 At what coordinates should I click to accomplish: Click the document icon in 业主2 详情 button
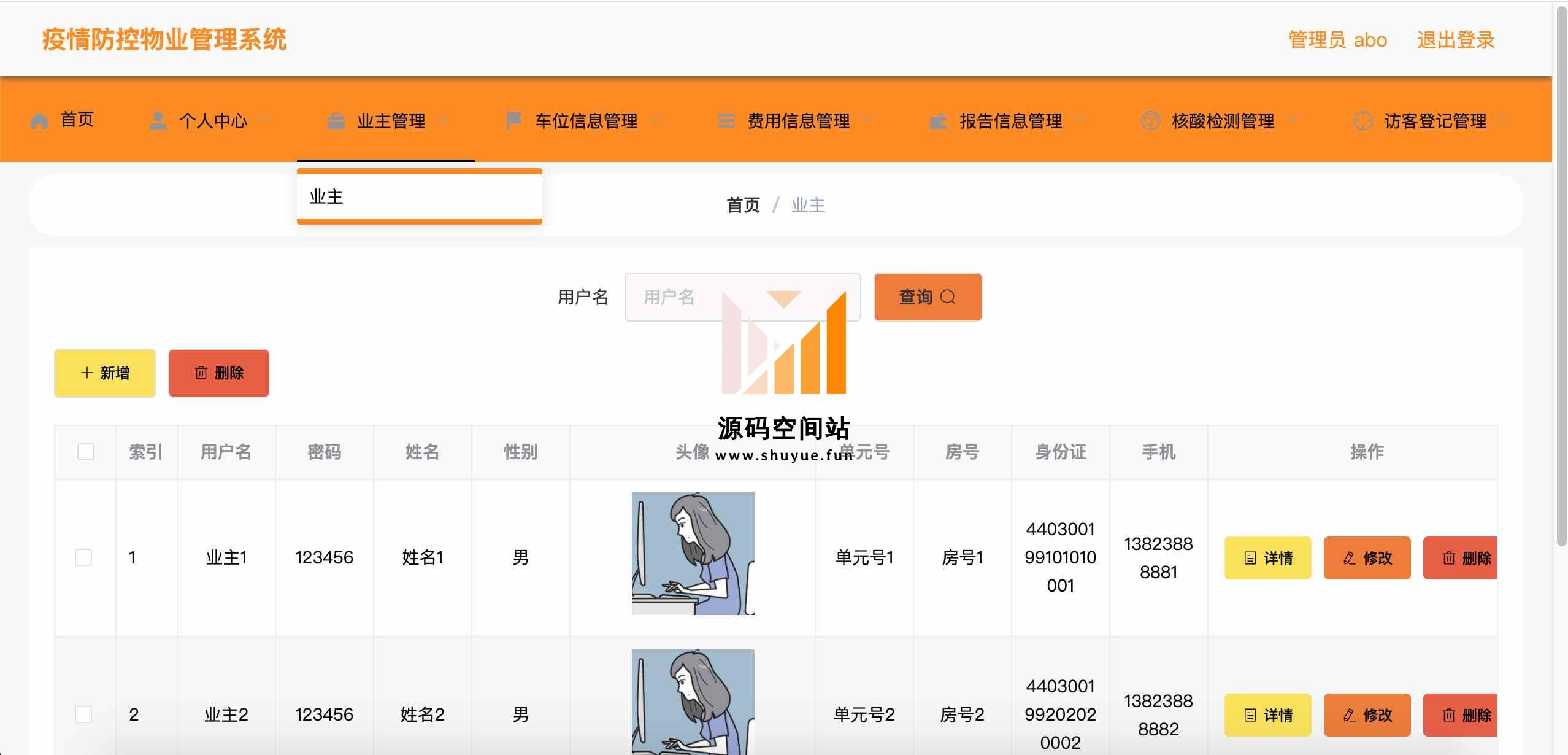tap(1250, 715)
